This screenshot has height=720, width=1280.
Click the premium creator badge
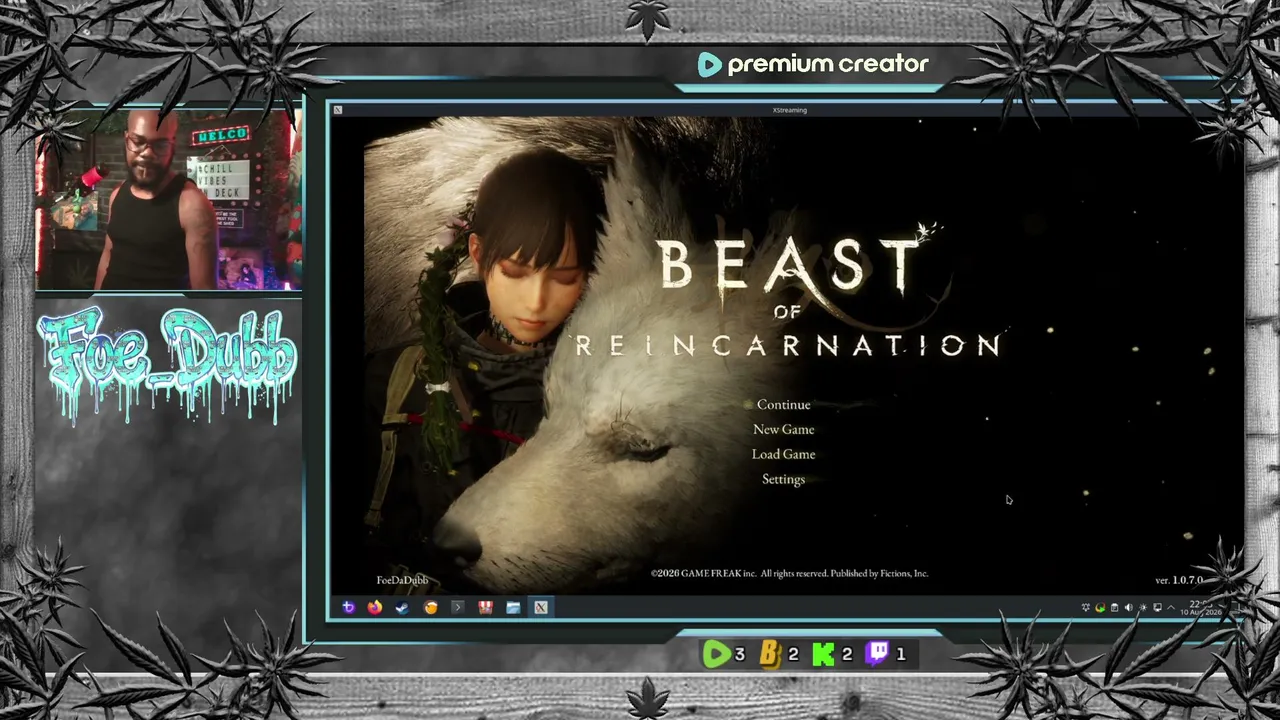813,65
